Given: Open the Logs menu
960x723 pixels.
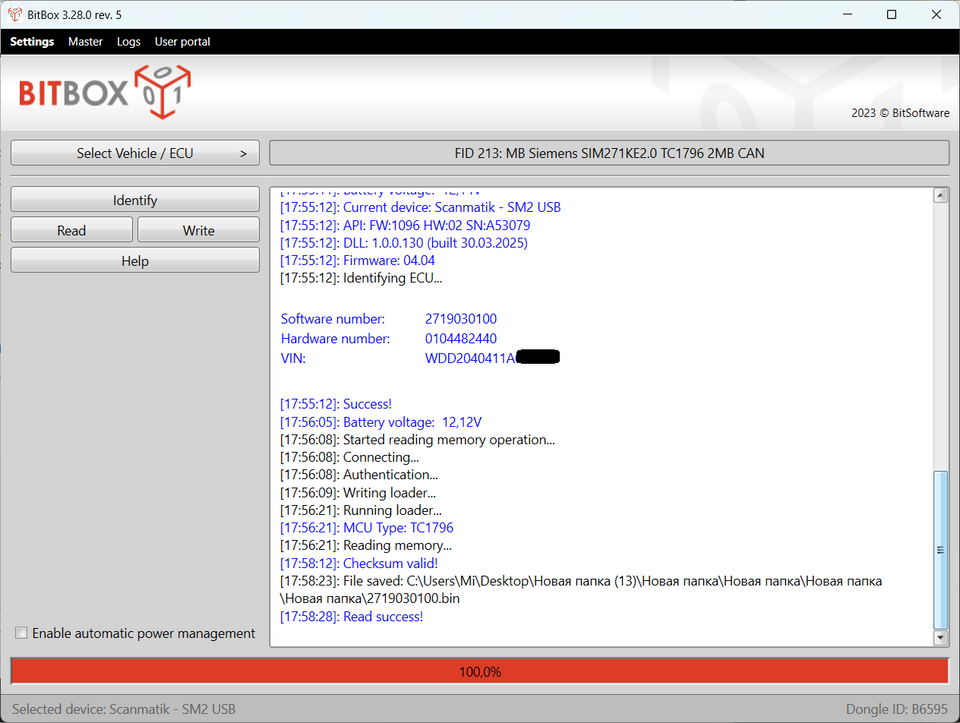Looking at the screenshot, I should click(128, 42).
